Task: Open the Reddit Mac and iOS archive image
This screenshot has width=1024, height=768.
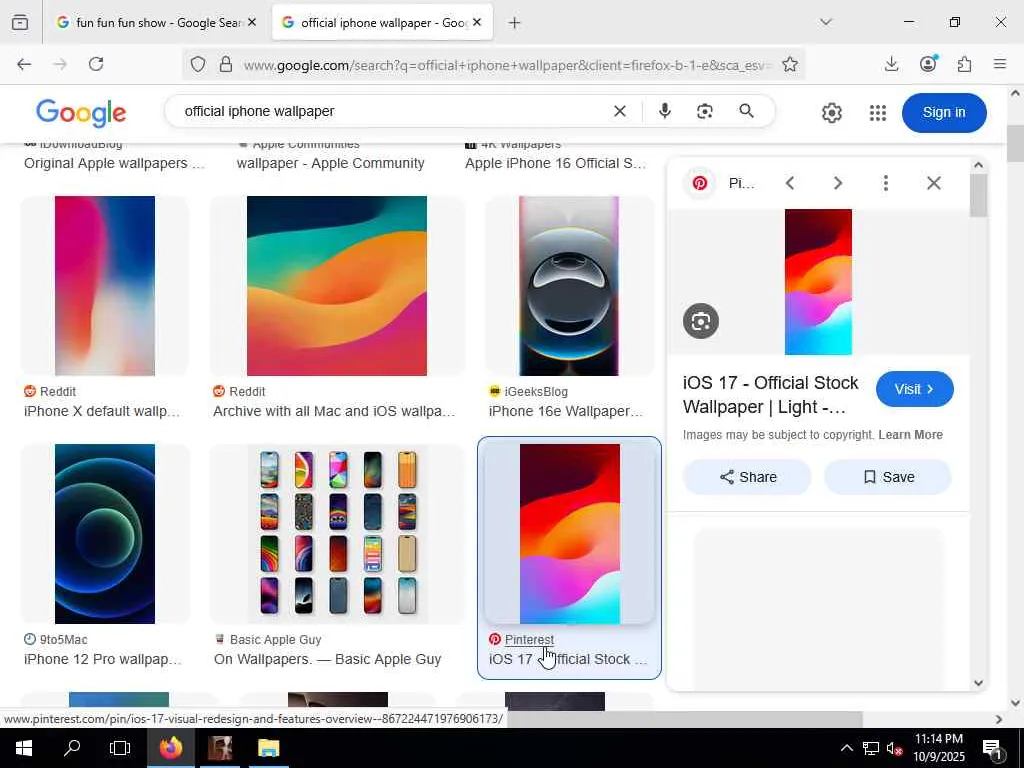Action: (337, 286)
